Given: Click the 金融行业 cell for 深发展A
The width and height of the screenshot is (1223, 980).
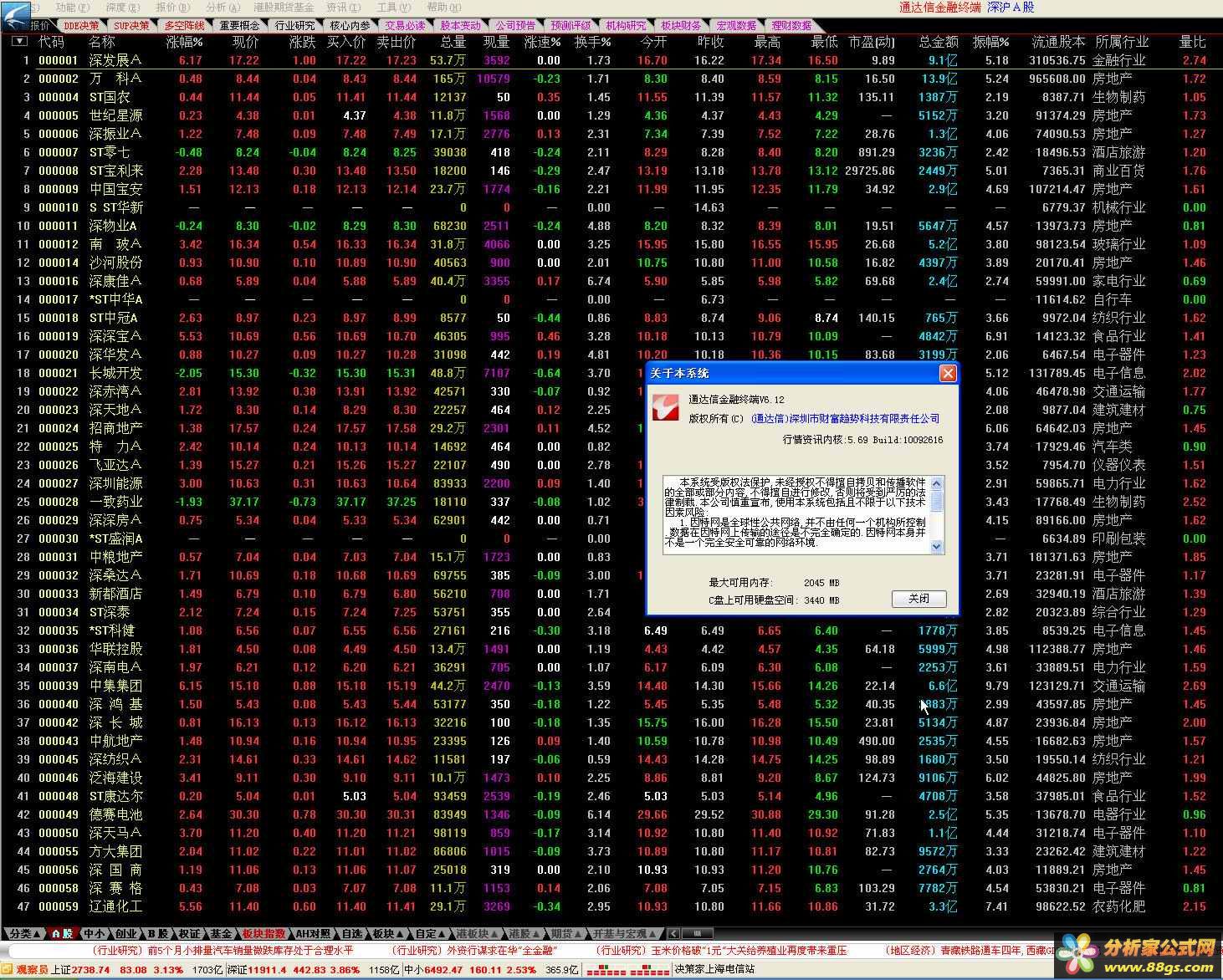Looking at the screenshot, I should [x=1119, y=60].
